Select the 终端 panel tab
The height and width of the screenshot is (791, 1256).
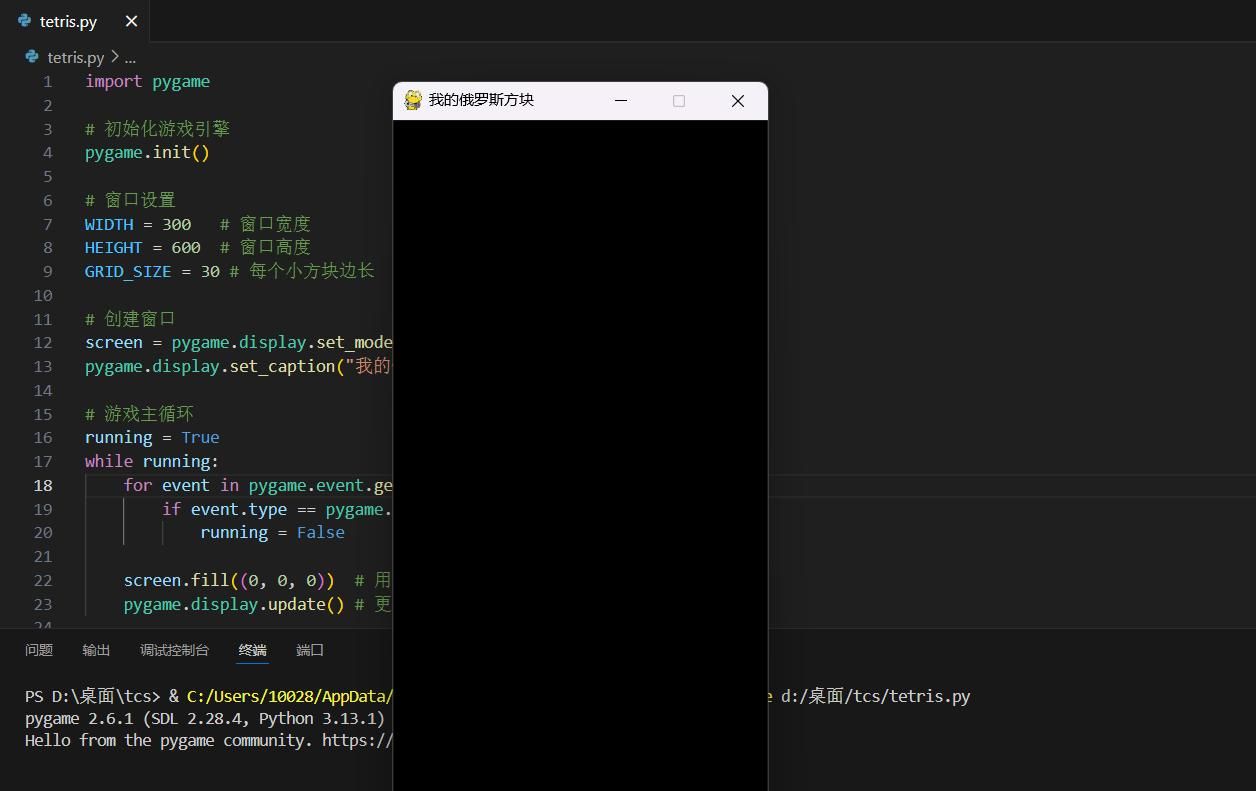point(252,650)
